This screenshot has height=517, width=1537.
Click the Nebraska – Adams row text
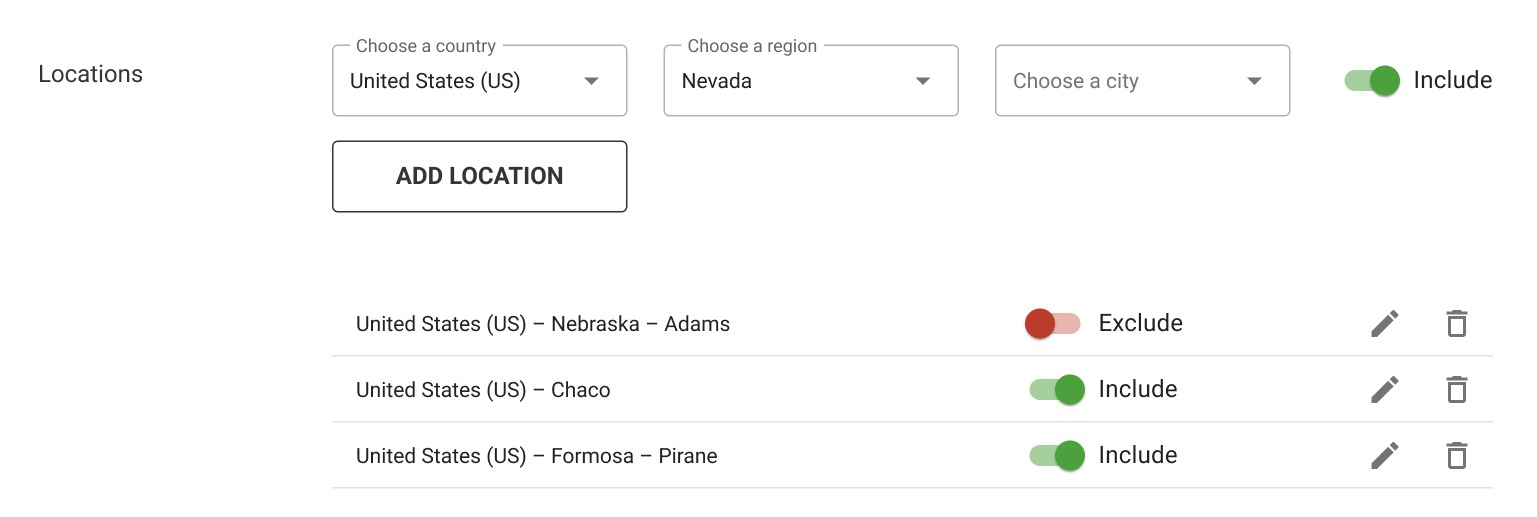tap(543, 323)
